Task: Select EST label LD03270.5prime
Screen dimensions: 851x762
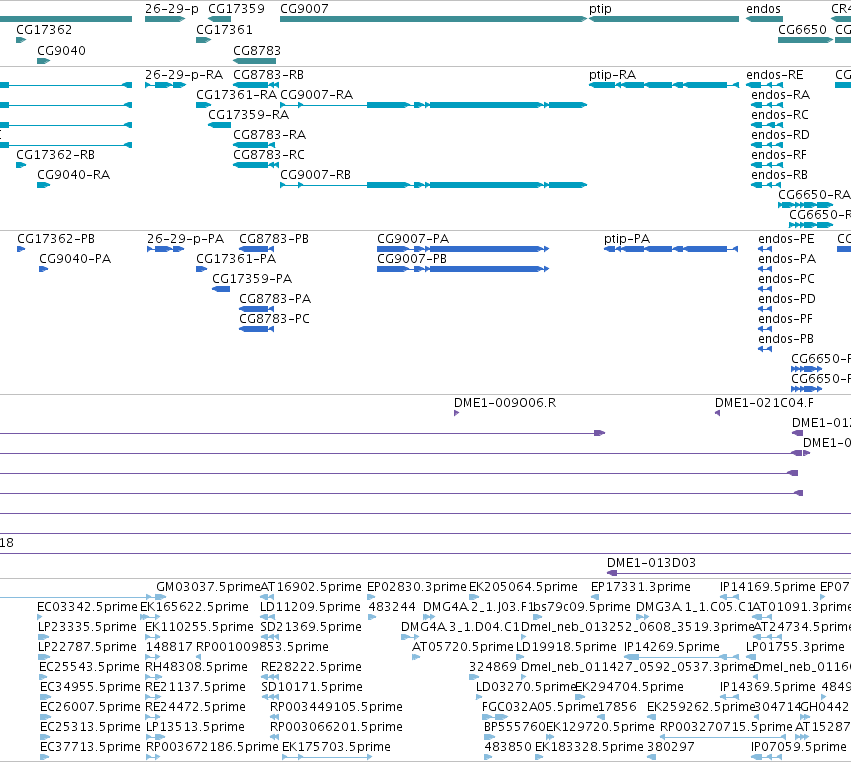Action: point(525,688)
